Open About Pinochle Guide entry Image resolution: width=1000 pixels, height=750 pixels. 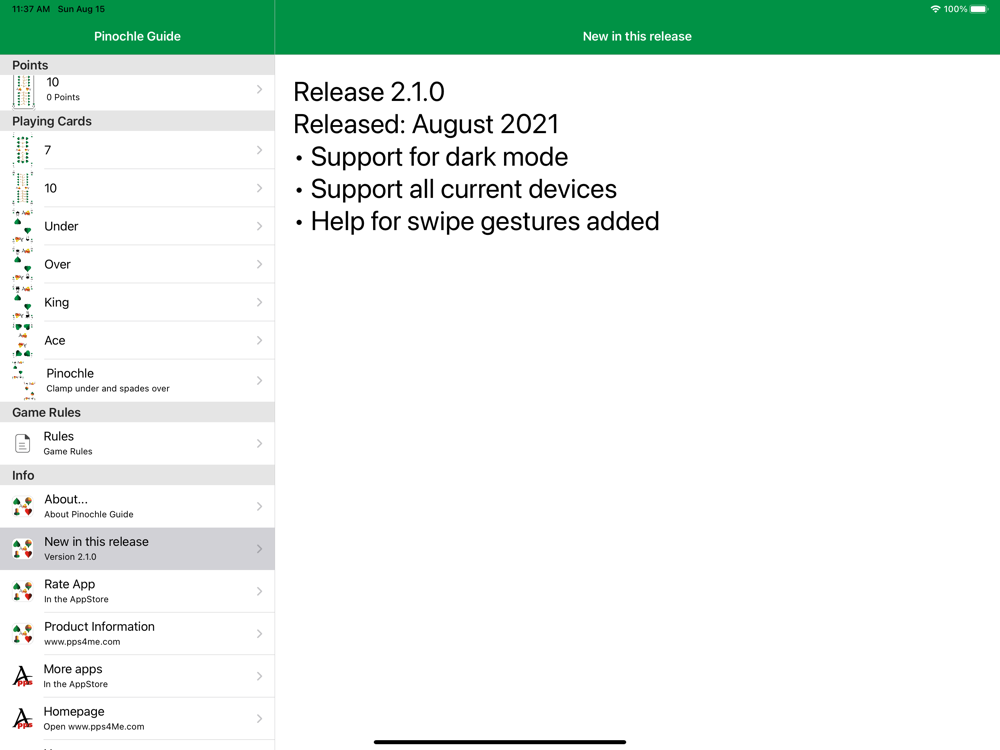click(x=137, y=506)
